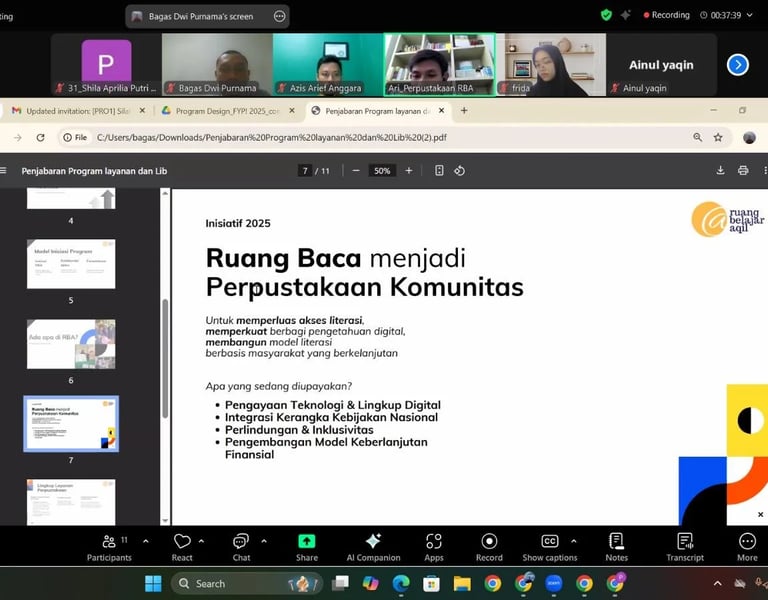Expand React options caret
768x600 pixels.
point(201,541)
